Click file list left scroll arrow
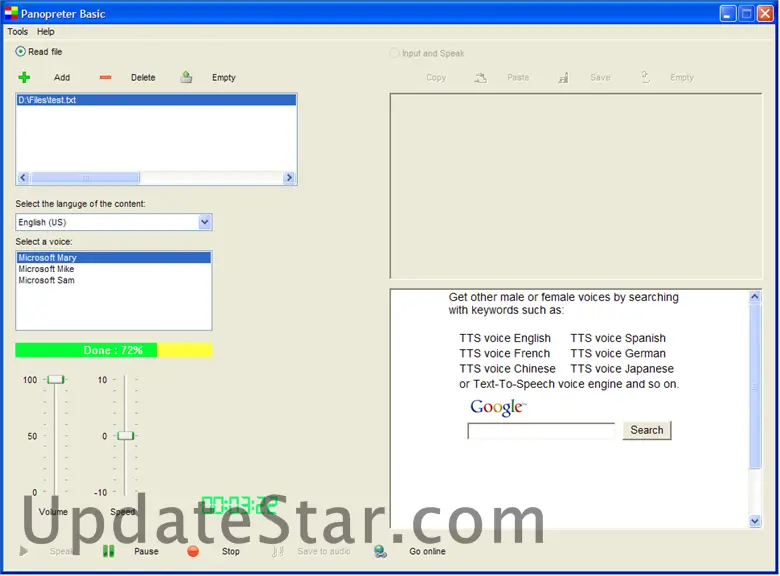Viewport: 780px width, 576px height. point(23,178)
